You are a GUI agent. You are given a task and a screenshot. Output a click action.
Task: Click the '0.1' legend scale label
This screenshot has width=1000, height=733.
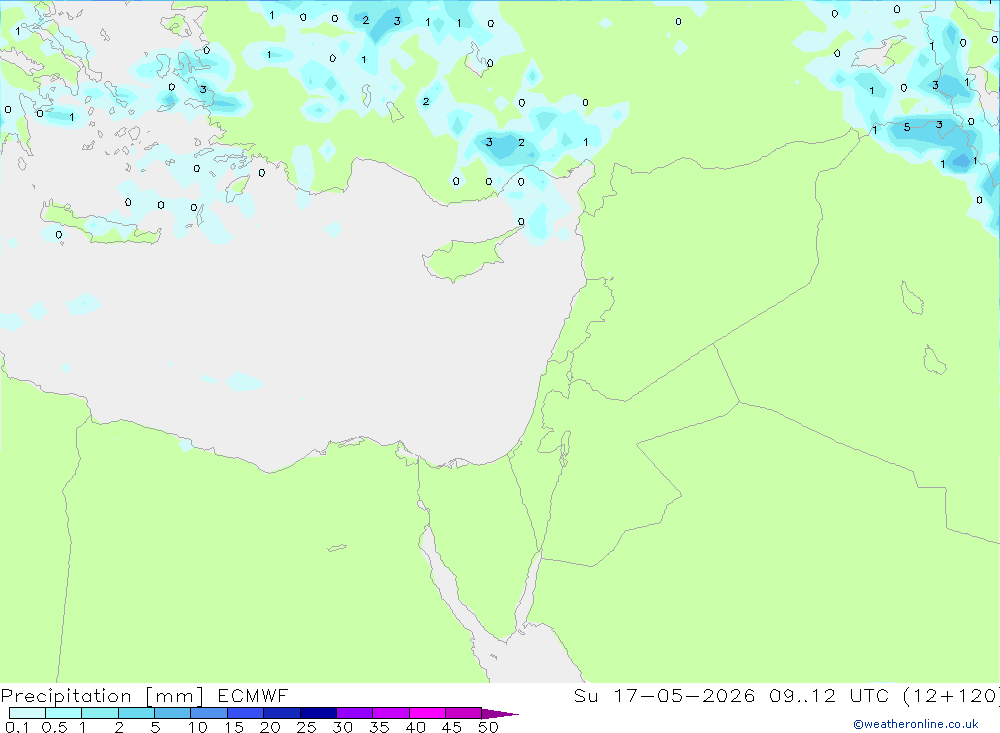pos(17,727)
